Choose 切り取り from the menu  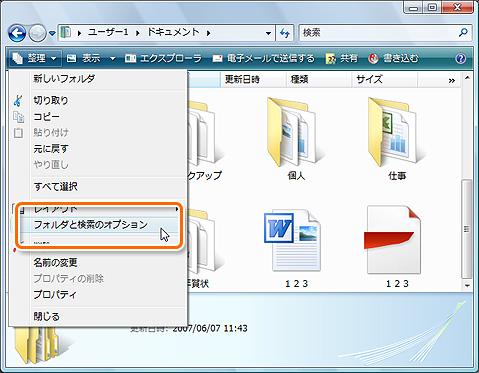pyautogui.click(x=98, y=100)
